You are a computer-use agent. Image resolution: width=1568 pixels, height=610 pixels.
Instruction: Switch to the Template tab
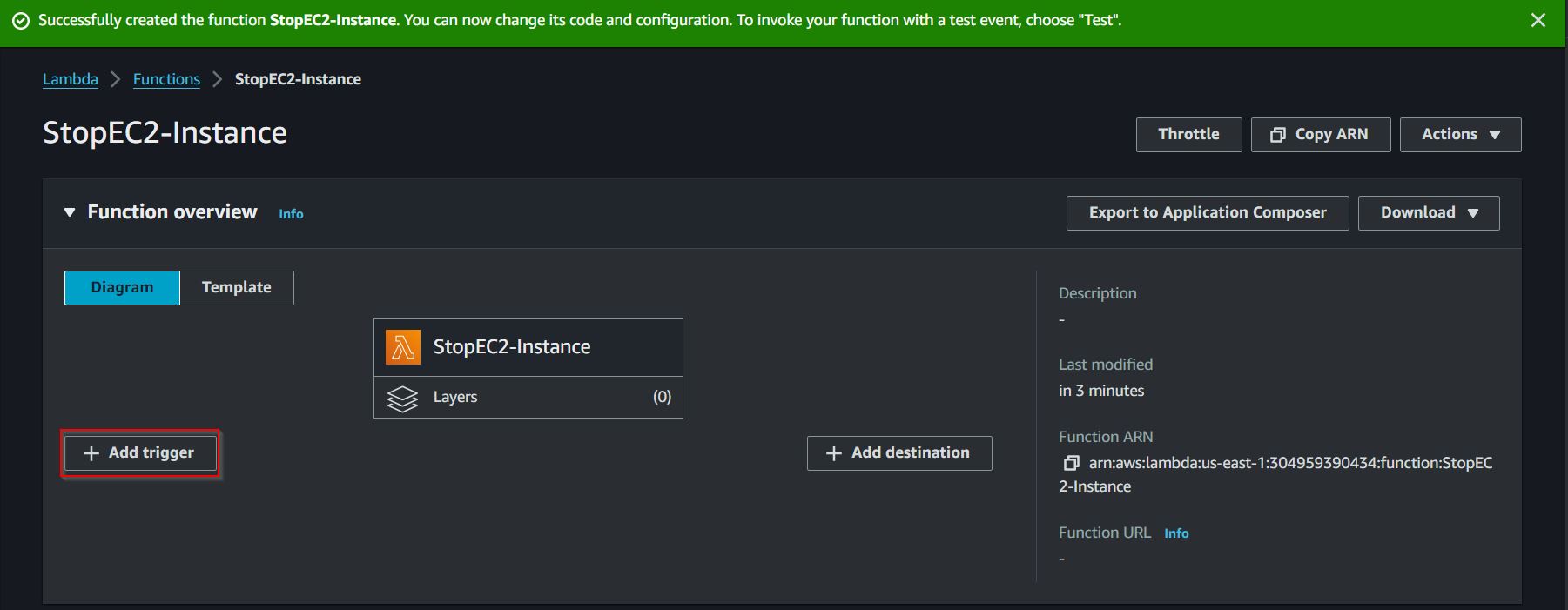[x=237, y=288]
